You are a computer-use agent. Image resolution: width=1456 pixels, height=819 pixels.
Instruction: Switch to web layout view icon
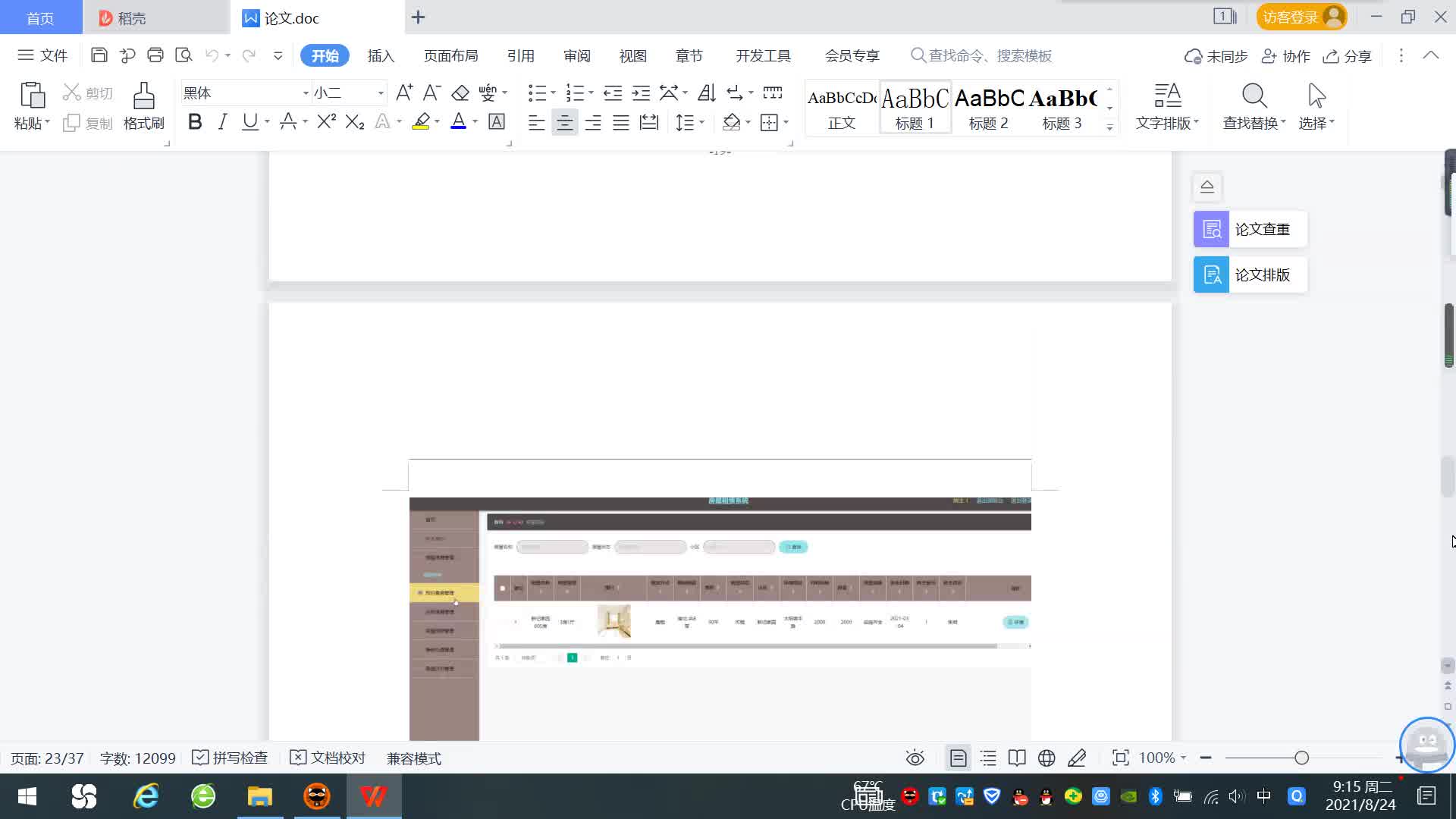[x=1046, y=758]
